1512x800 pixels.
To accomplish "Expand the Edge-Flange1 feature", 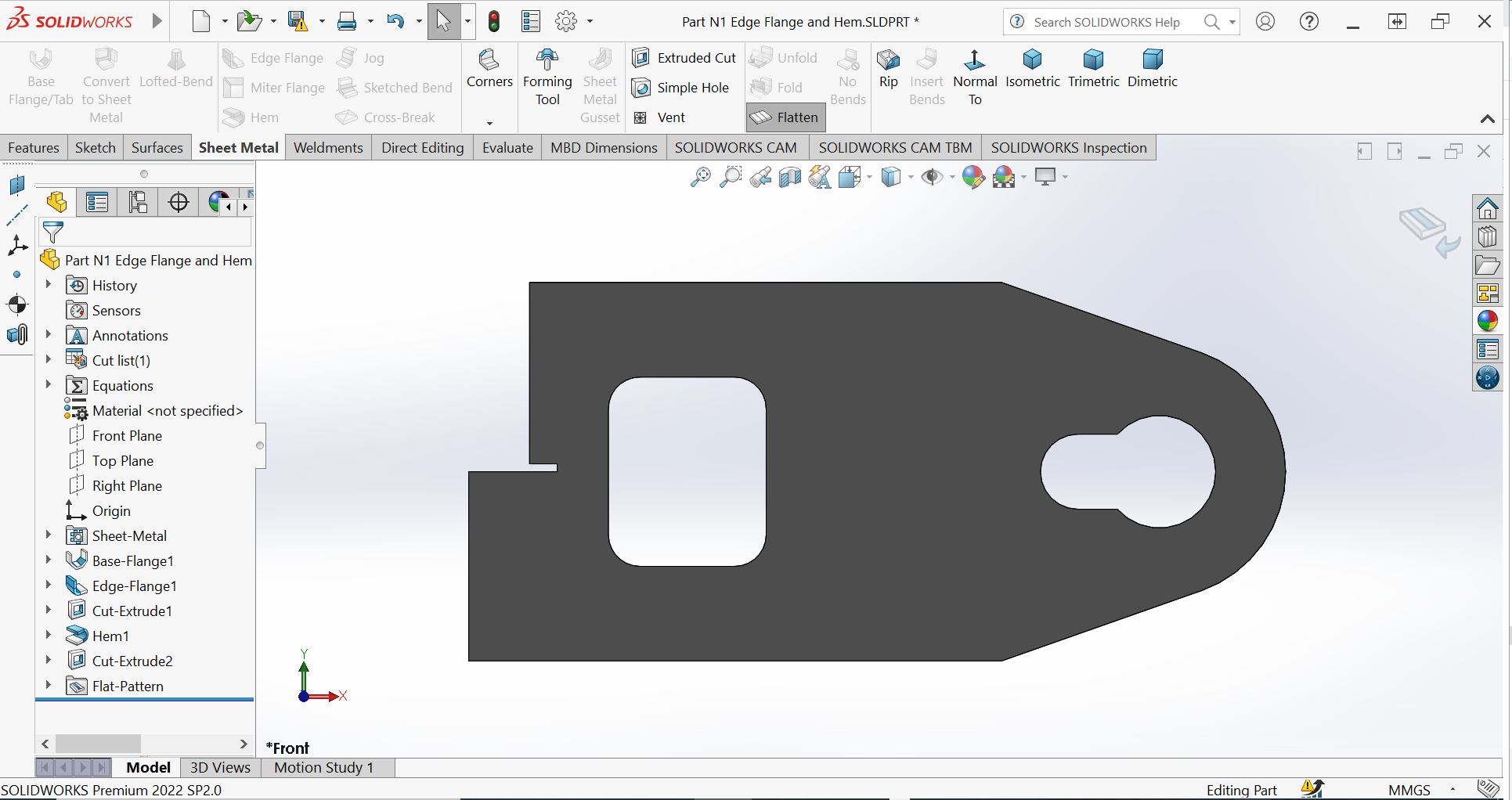I will click(49, 585).
